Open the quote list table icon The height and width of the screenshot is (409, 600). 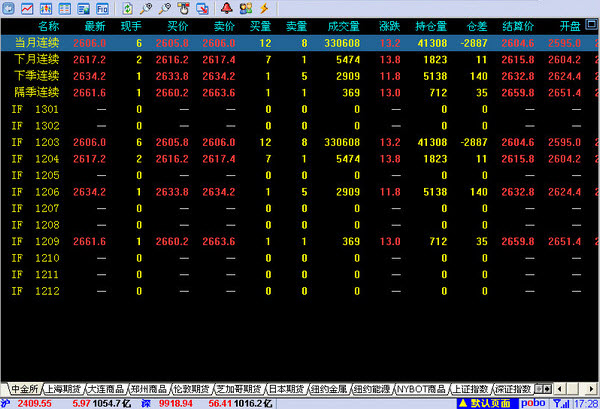click(x=64, y=8)
